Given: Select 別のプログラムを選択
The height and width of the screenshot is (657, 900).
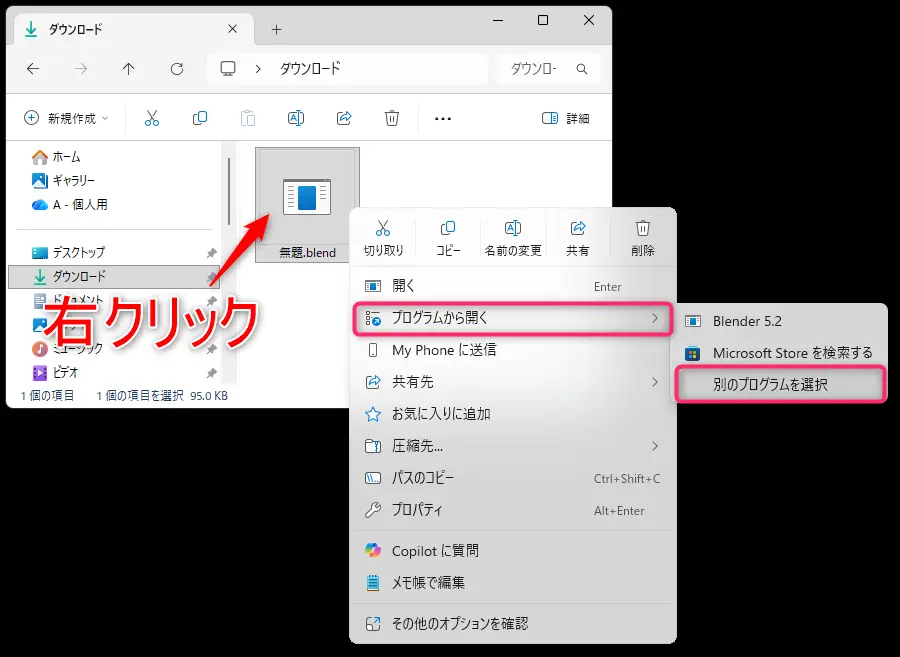Looking at the screenshot, I should coord(781,384).
